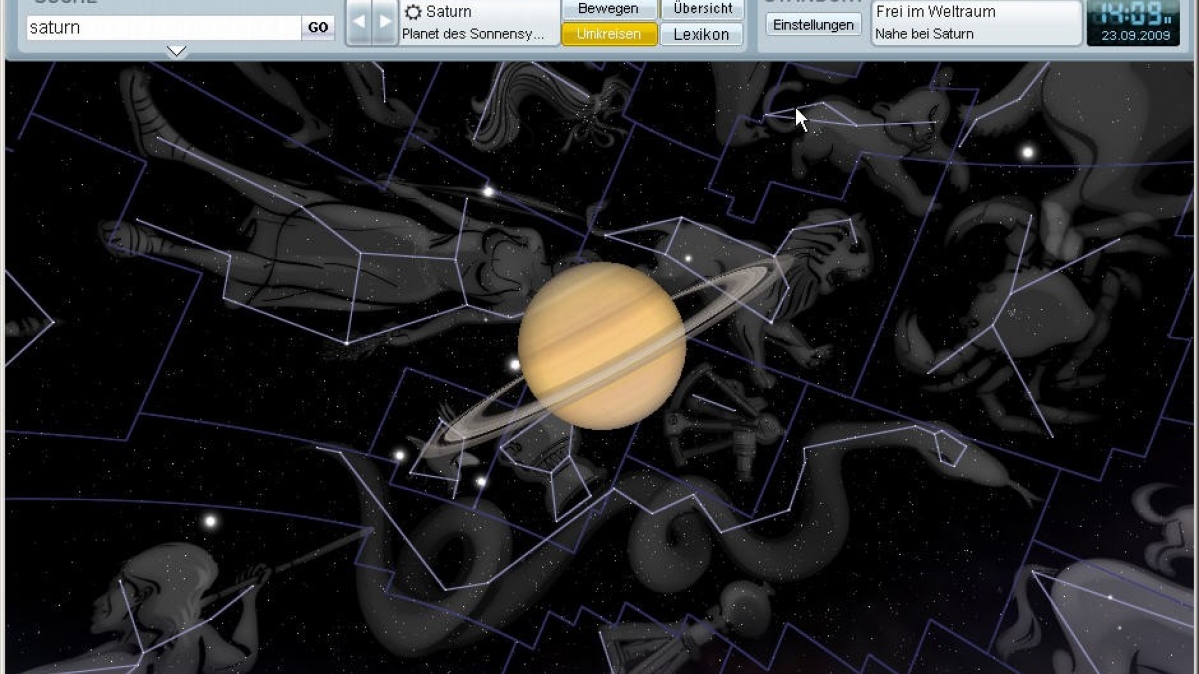This screenshot has height=674, width=1199.
Task: Click the Sextans sextant figure below Saturn
Action: pyautogui.click(x=722, y=422)
